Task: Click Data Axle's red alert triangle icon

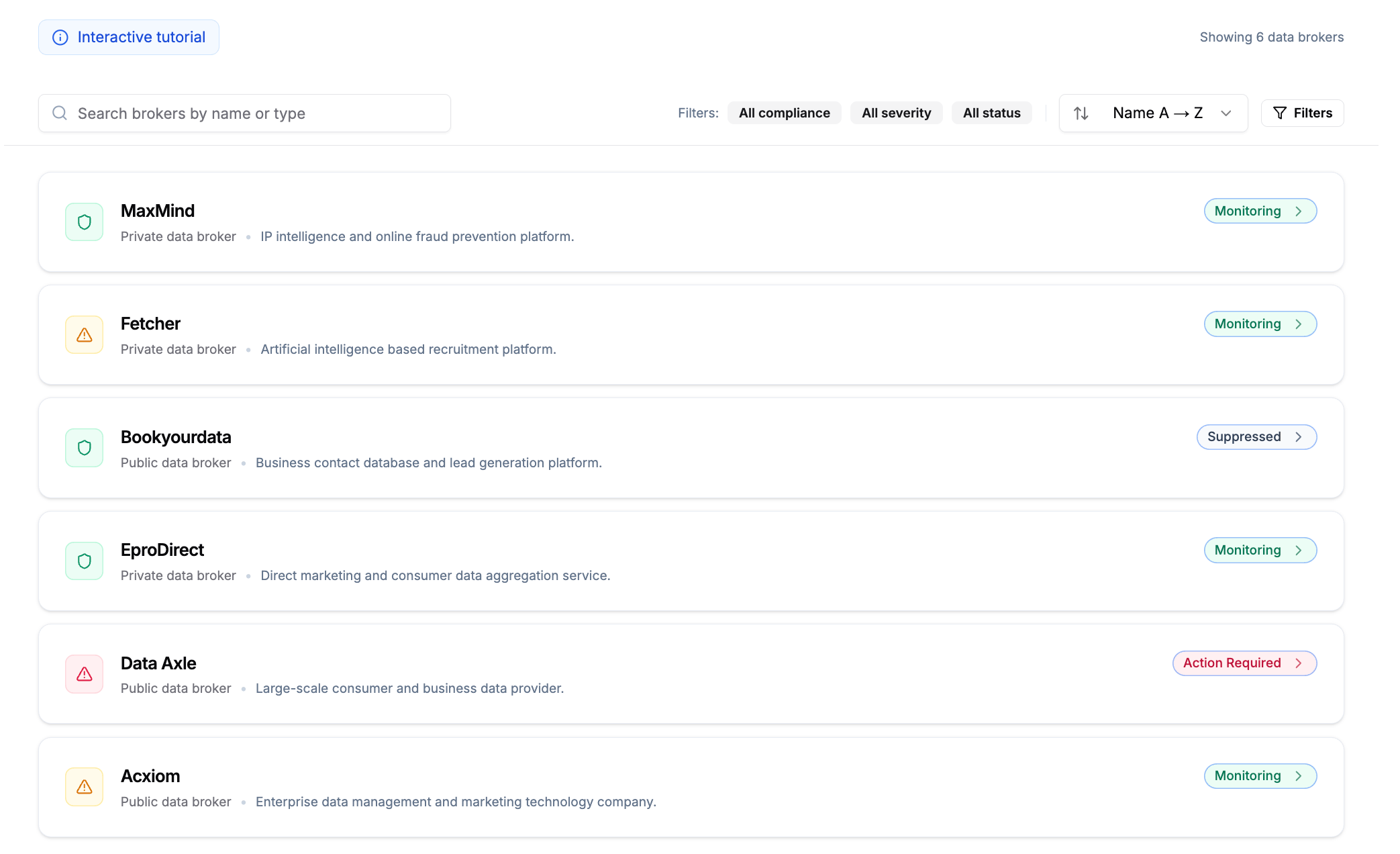Action: point(84,674)
